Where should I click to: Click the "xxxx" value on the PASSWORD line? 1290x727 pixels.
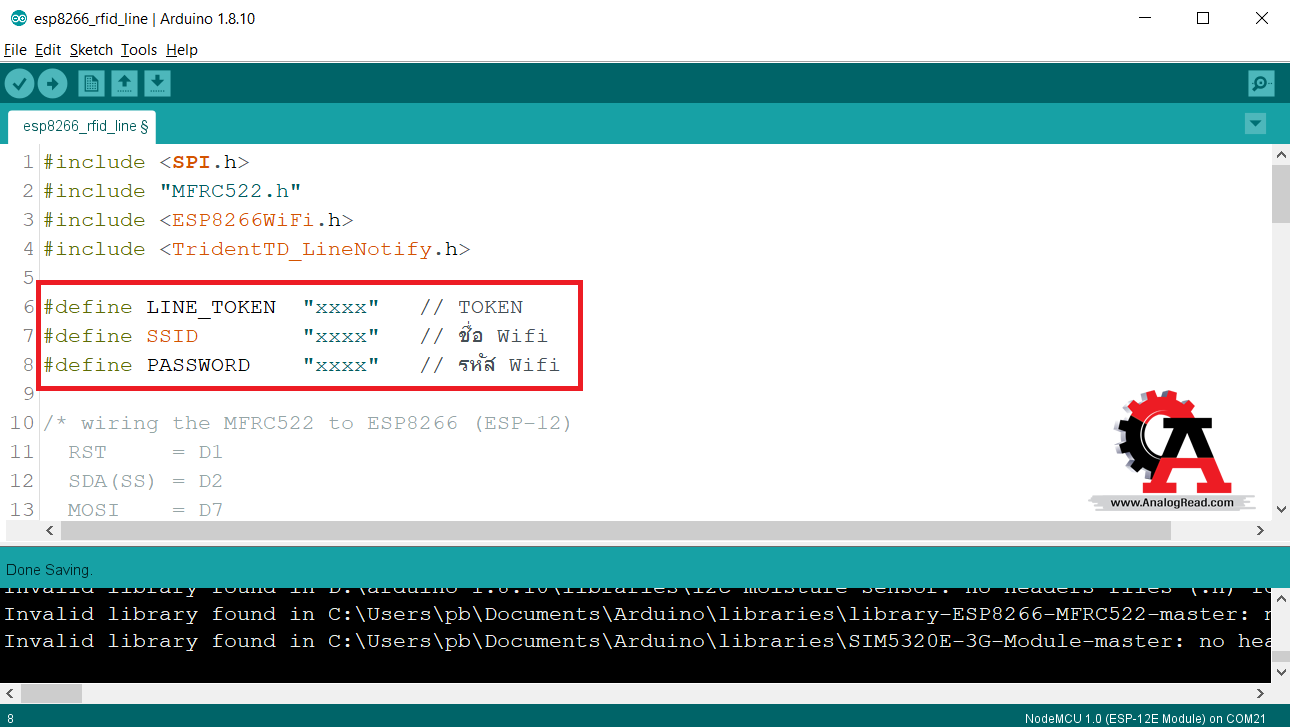[x=341, y=365]
